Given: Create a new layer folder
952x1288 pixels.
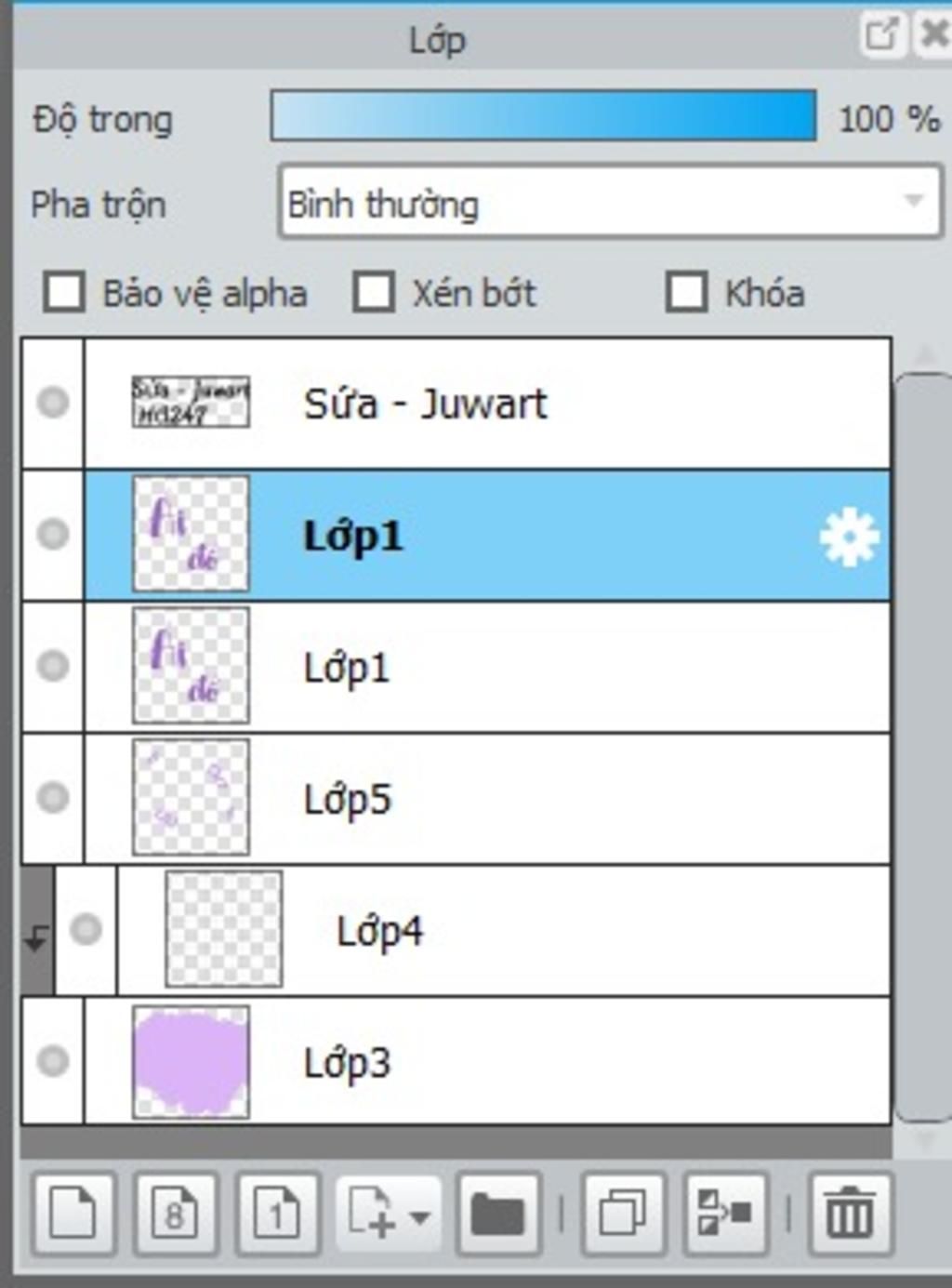Looking at the screenshot, I should (x=498, y=1214).
